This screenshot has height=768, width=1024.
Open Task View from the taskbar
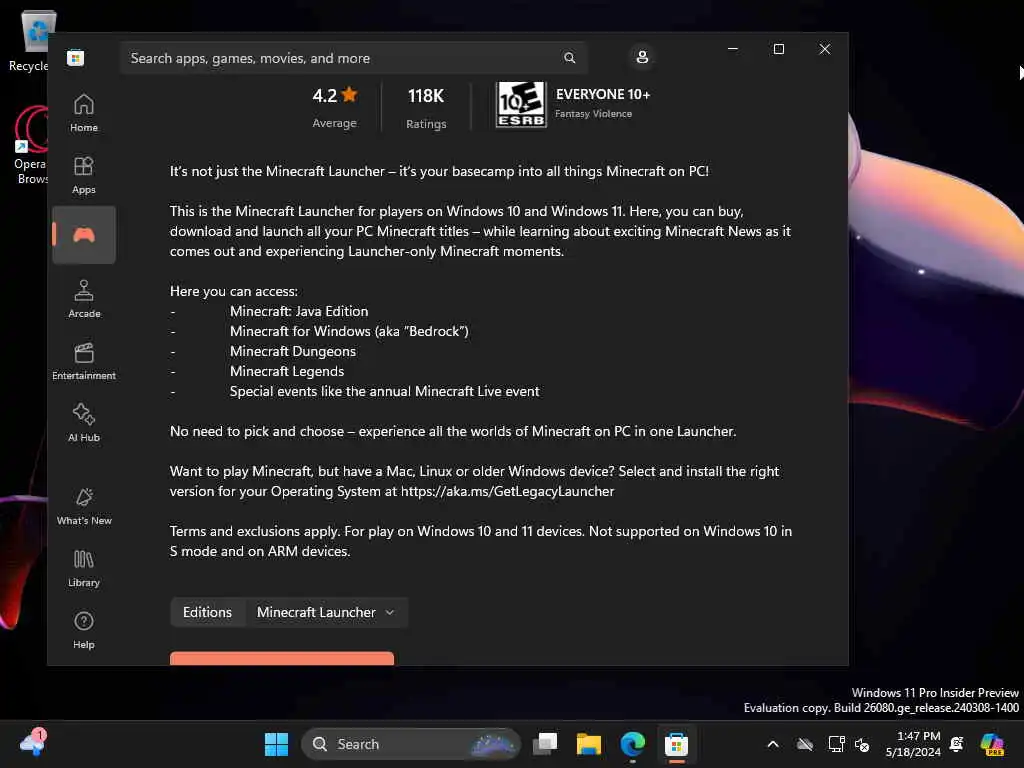pyautogui.click(x=545, y=744)
